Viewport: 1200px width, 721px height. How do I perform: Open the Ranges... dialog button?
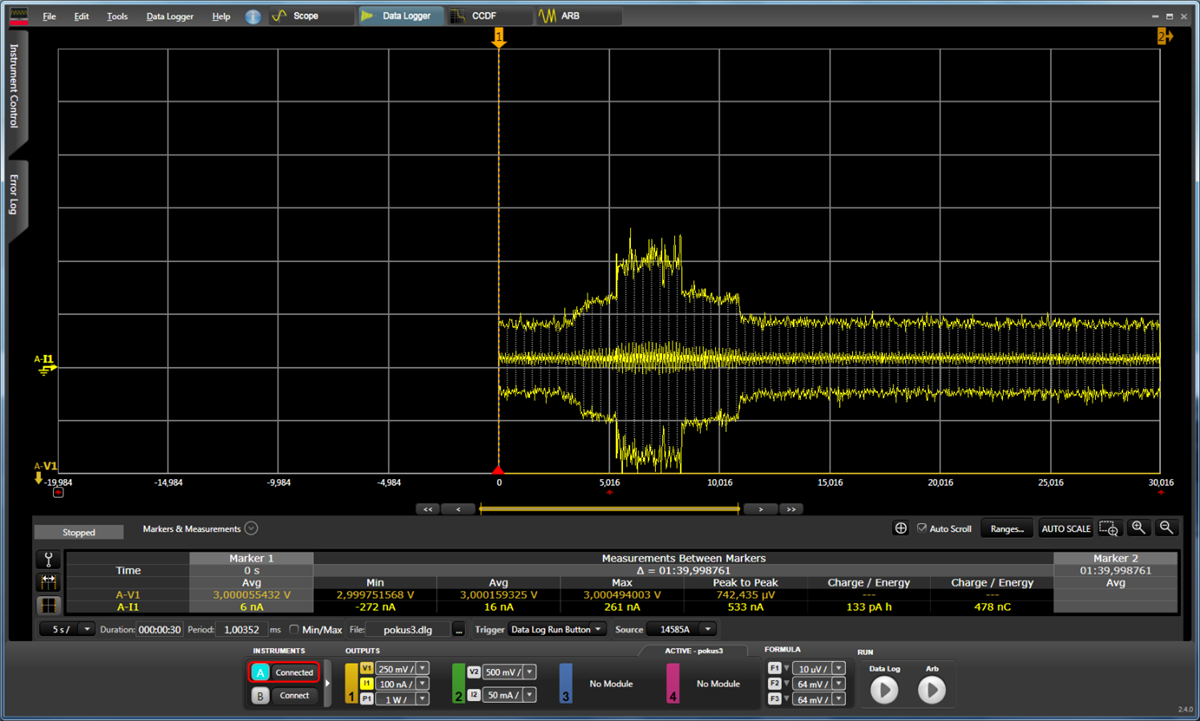click(1006, 529)
